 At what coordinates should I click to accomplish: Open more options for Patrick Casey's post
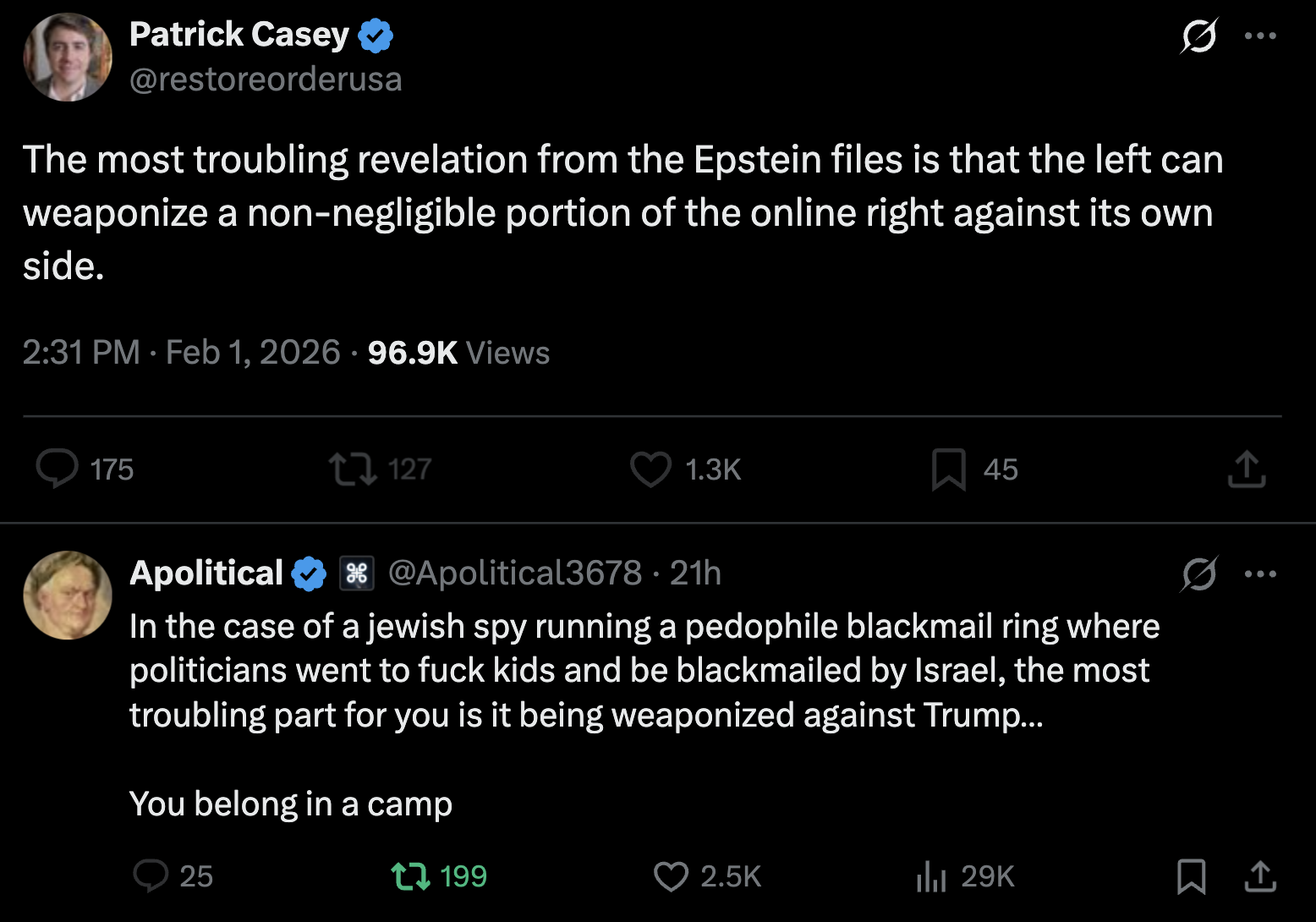1260,36
